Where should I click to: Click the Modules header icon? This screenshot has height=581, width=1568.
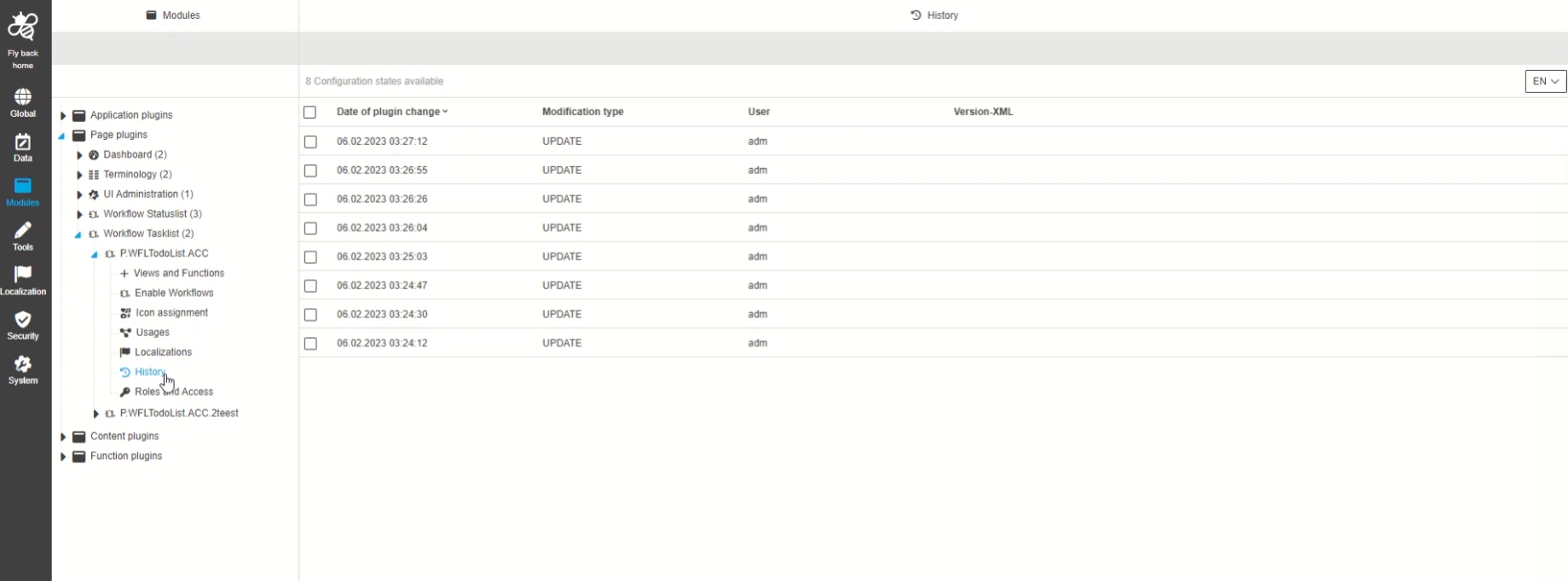coord(151,15)
